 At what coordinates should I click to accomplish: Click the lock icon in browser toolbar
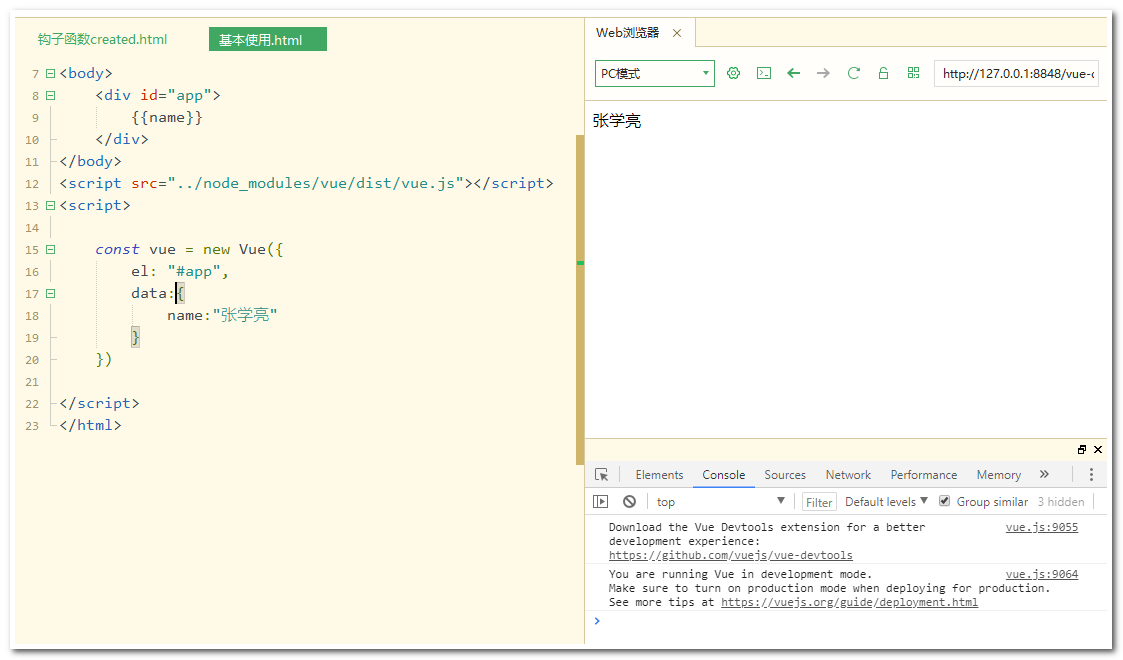click(884, 73)
